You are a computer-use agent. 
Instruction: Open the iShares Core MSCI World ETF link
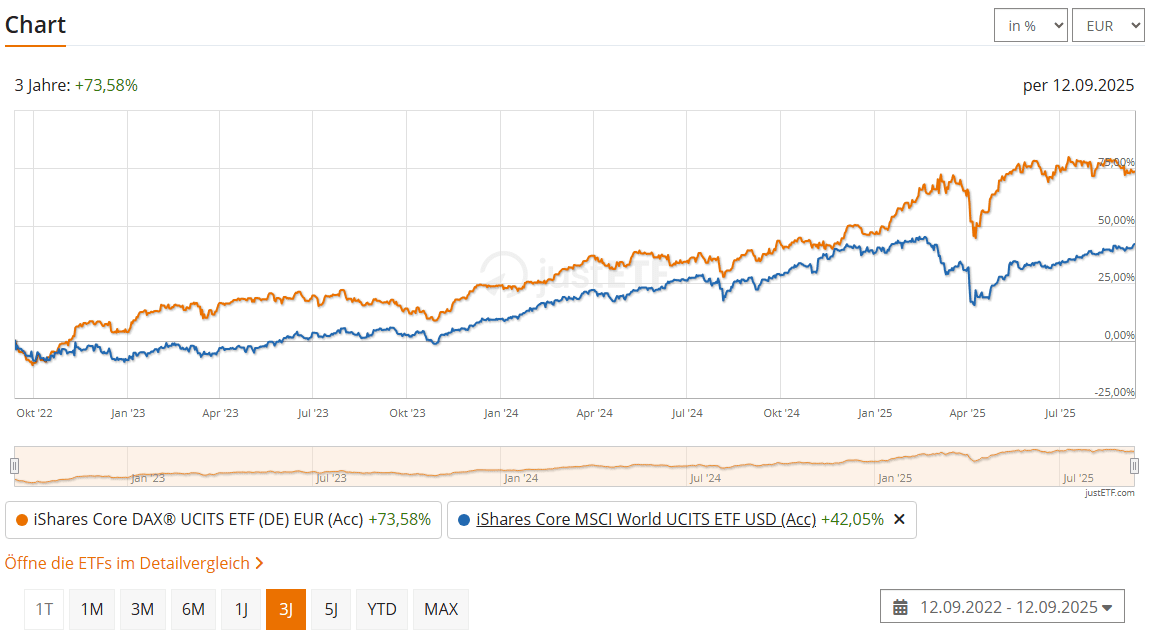[x=646, y=519]
